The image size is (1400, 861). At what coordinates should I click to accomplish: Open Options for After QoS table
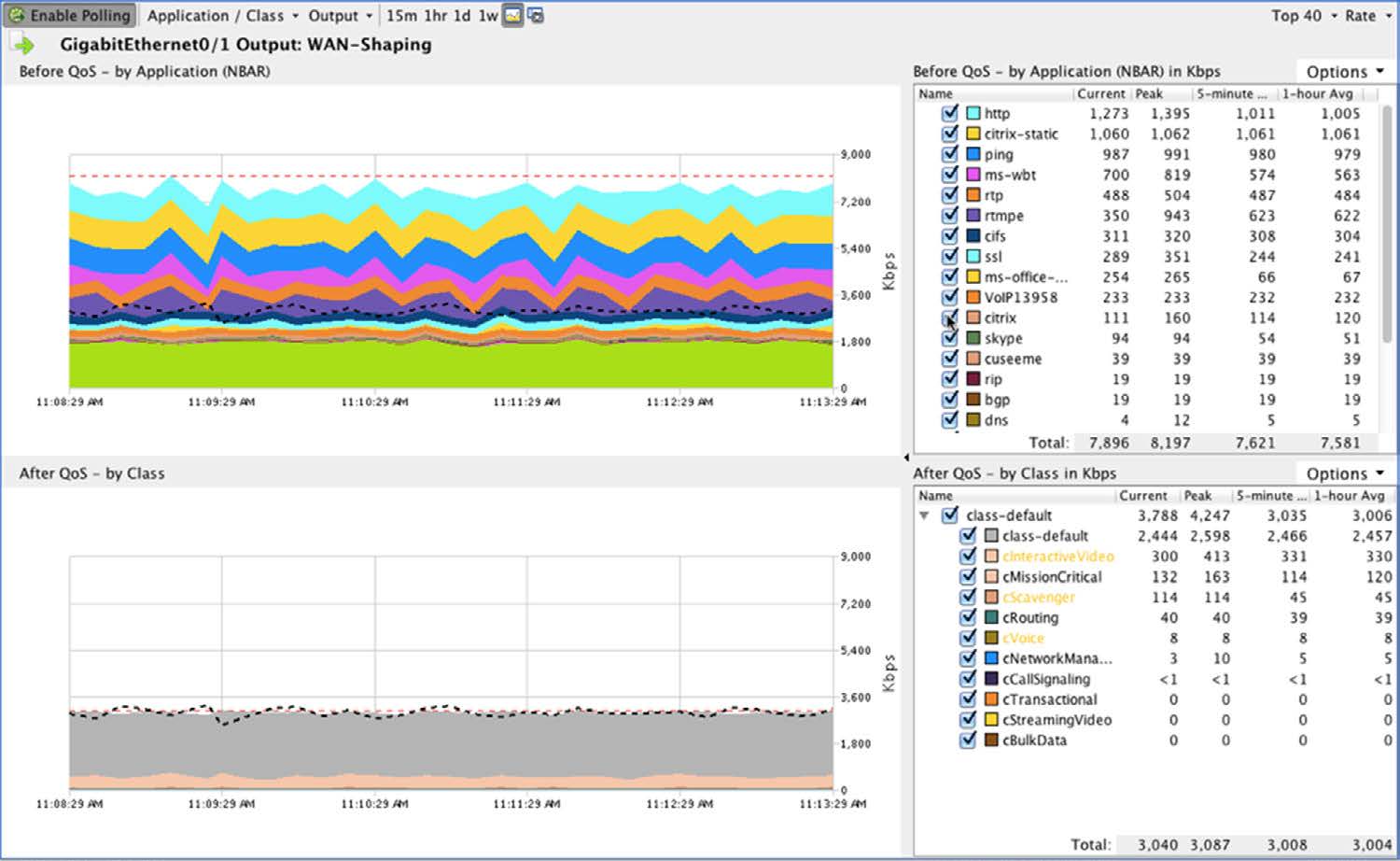(1344, 473)
